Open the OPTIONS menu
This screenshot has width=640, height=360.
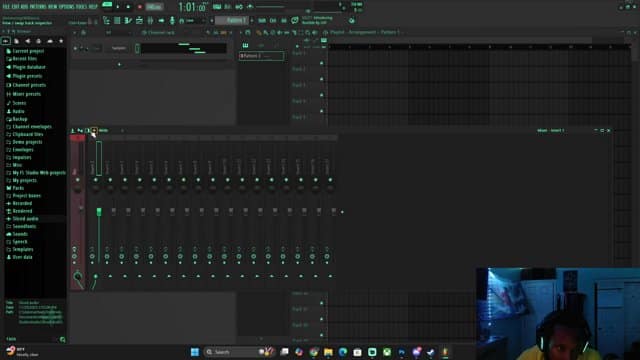tap(67, 7)
